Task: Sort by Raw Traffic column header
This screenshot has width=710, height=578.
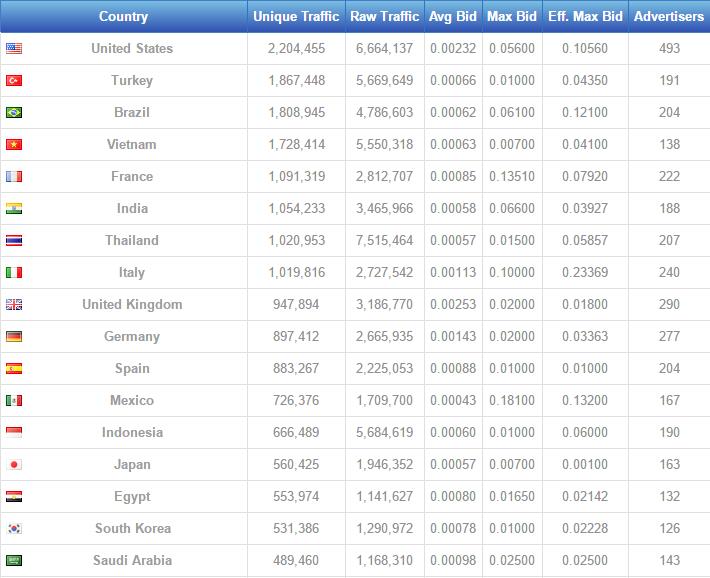Action: (385, 16)
